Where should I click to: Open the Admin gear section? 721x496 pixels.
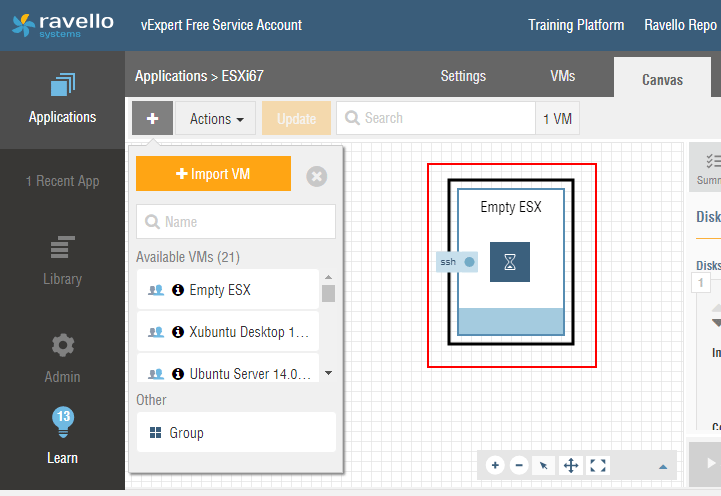point(62,357)
